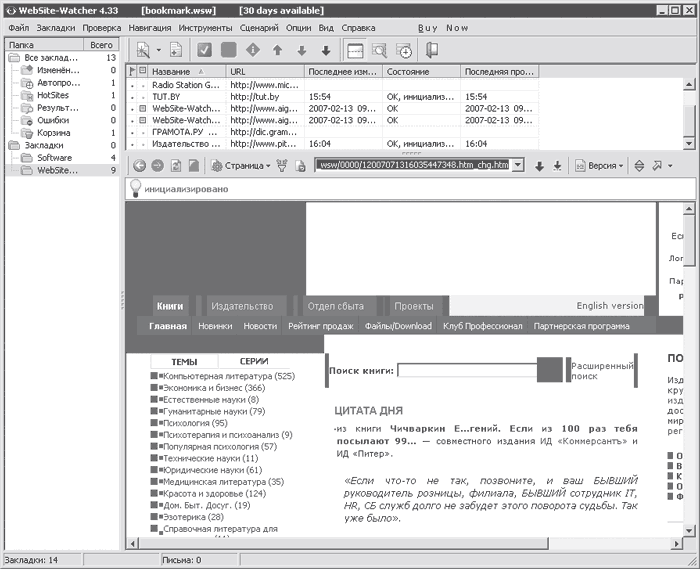Click the lightbulb status icon

pos(135,188)
